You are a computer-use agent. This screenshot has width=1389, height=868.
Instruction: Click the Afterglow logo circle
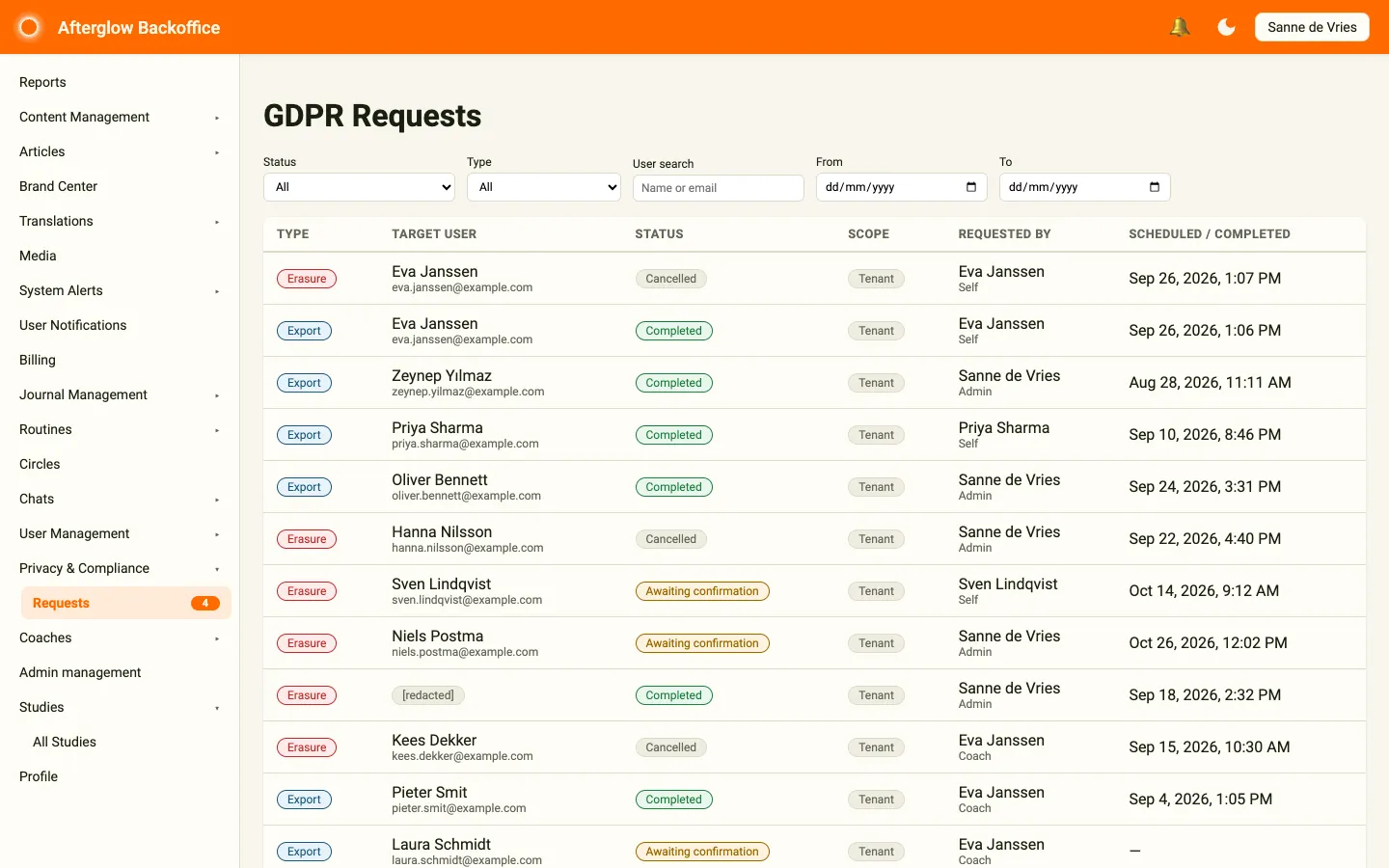point(29,27)
